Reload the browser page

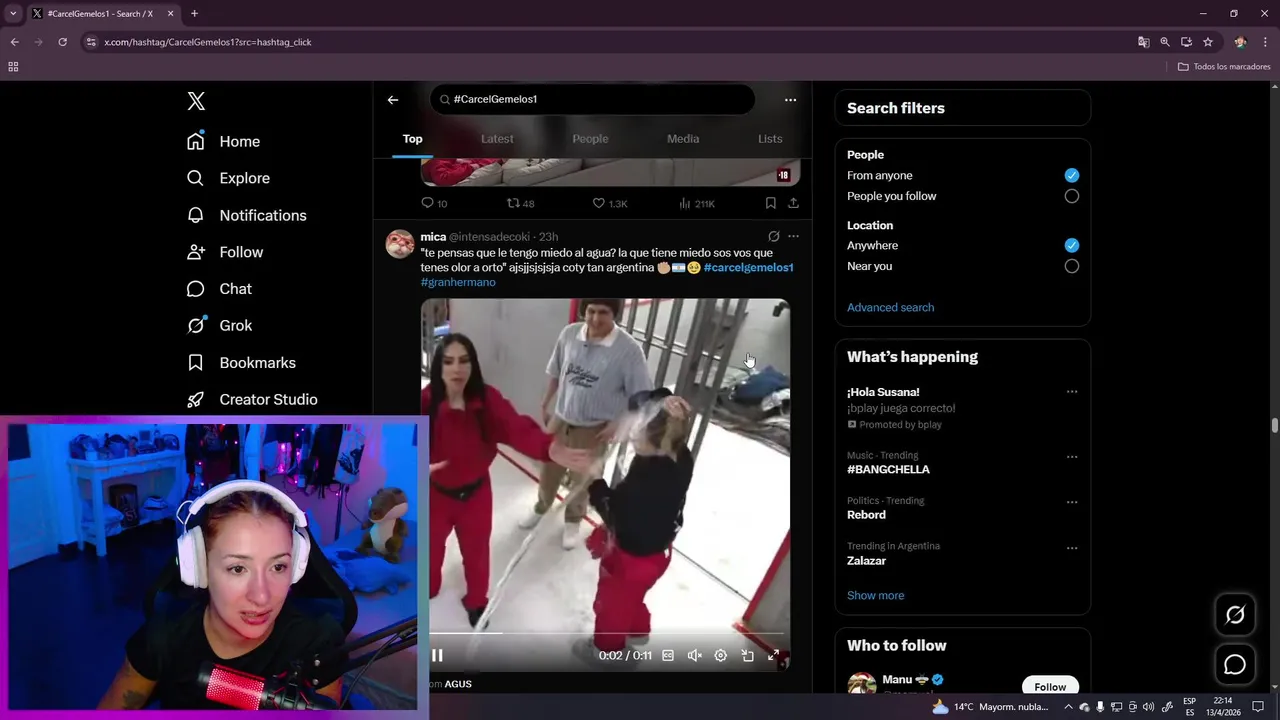(x=62, y=42)
